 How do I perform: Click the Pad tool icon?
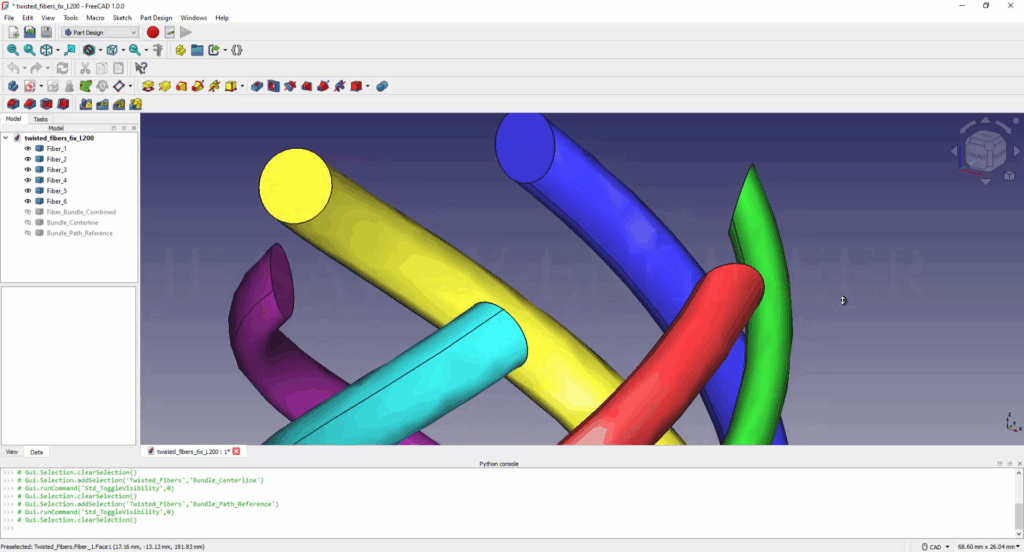148,86
